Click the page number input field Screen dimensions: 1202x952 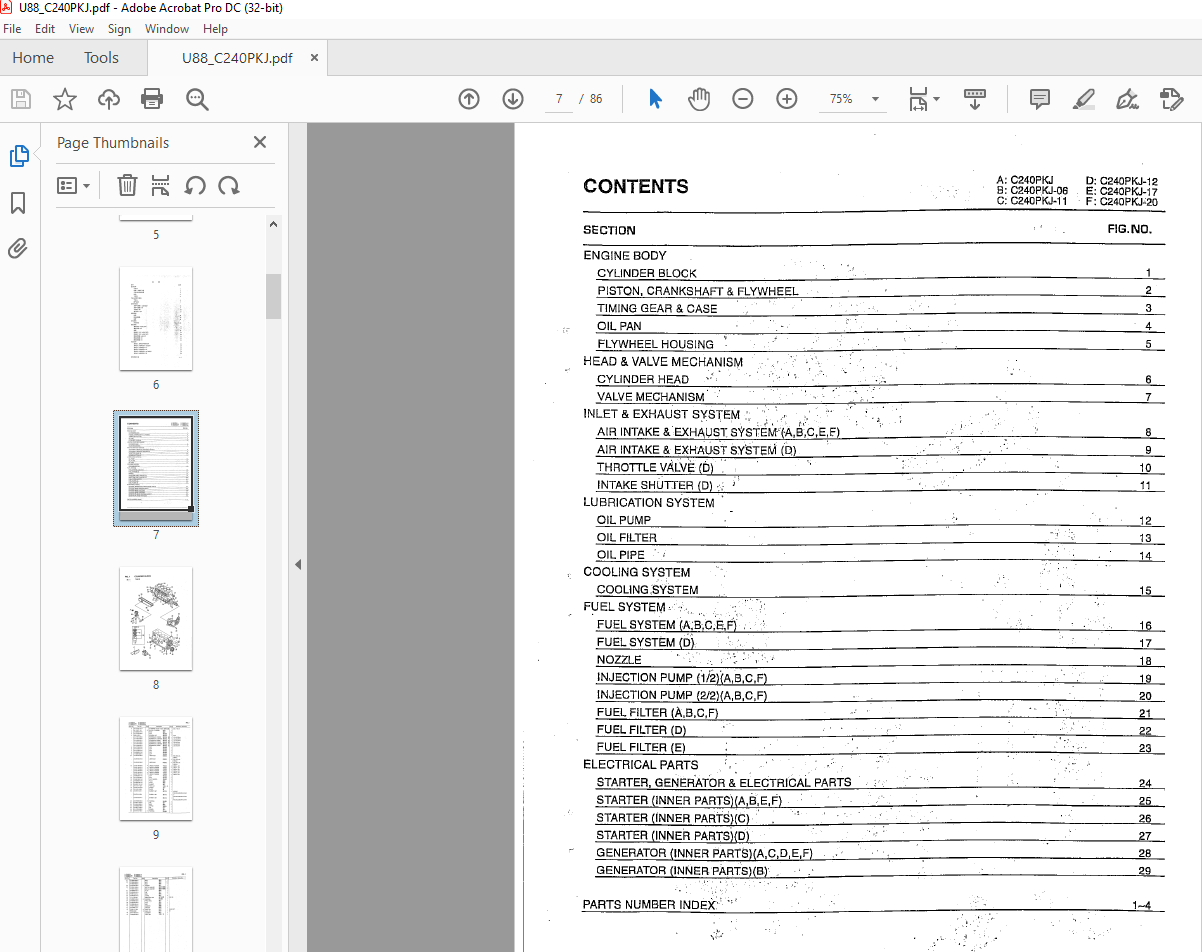click(x=559, y=99)
